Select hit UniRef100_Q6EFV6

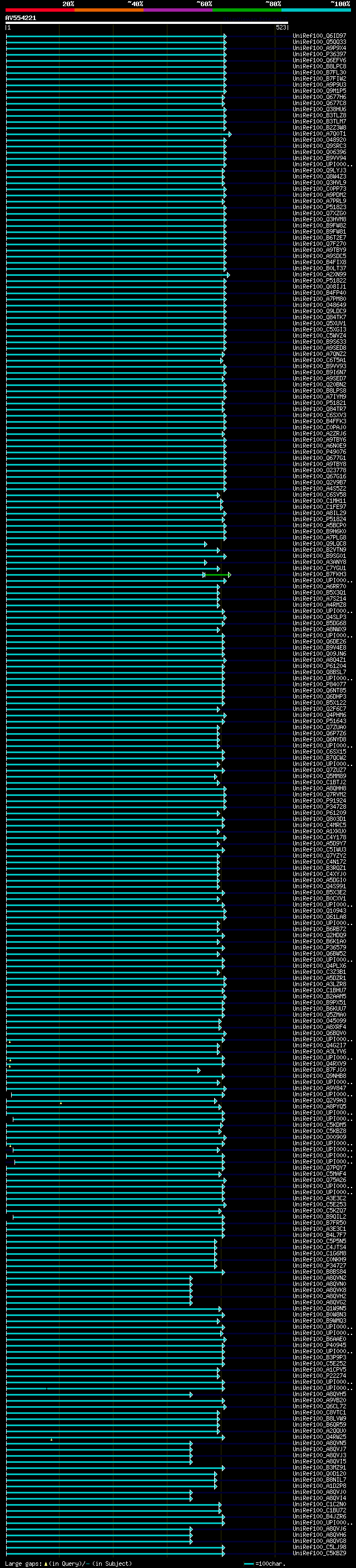tap(319, 60)
